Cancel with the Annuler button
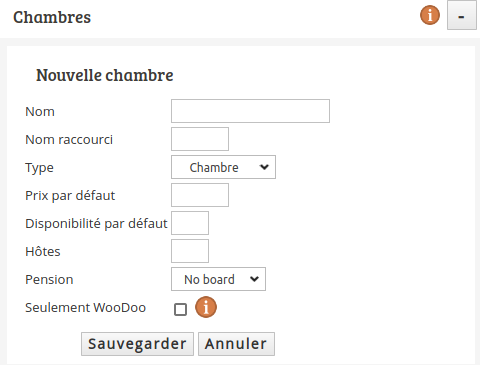This screenshot has width=480, height=365. [236, 344]
